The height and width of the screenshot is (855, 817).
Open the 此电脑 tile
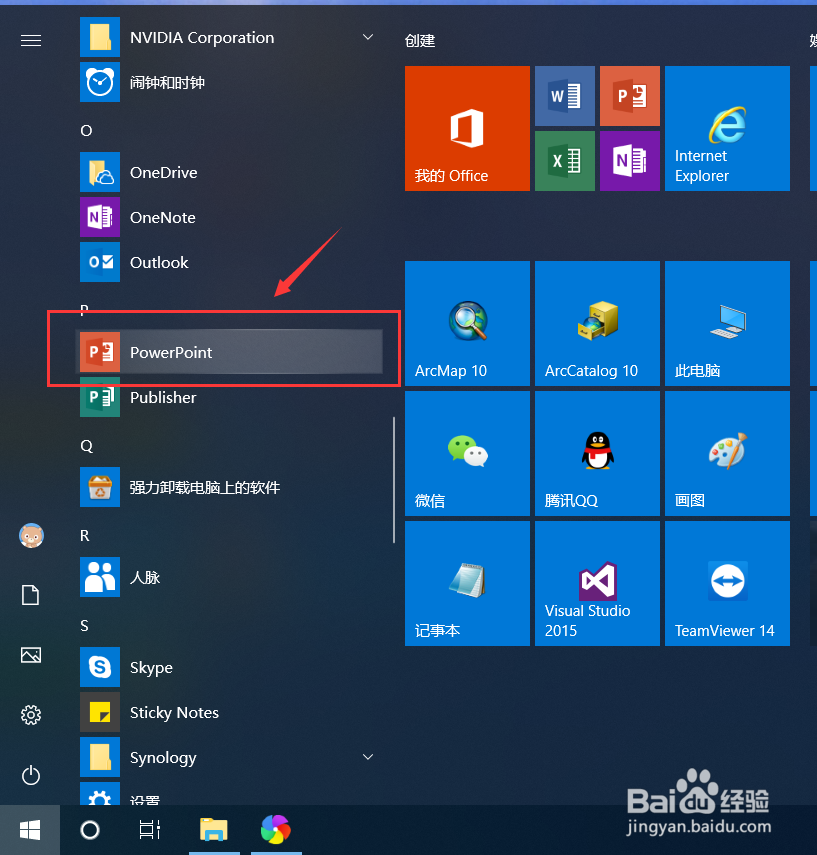[x=728, y=323]
